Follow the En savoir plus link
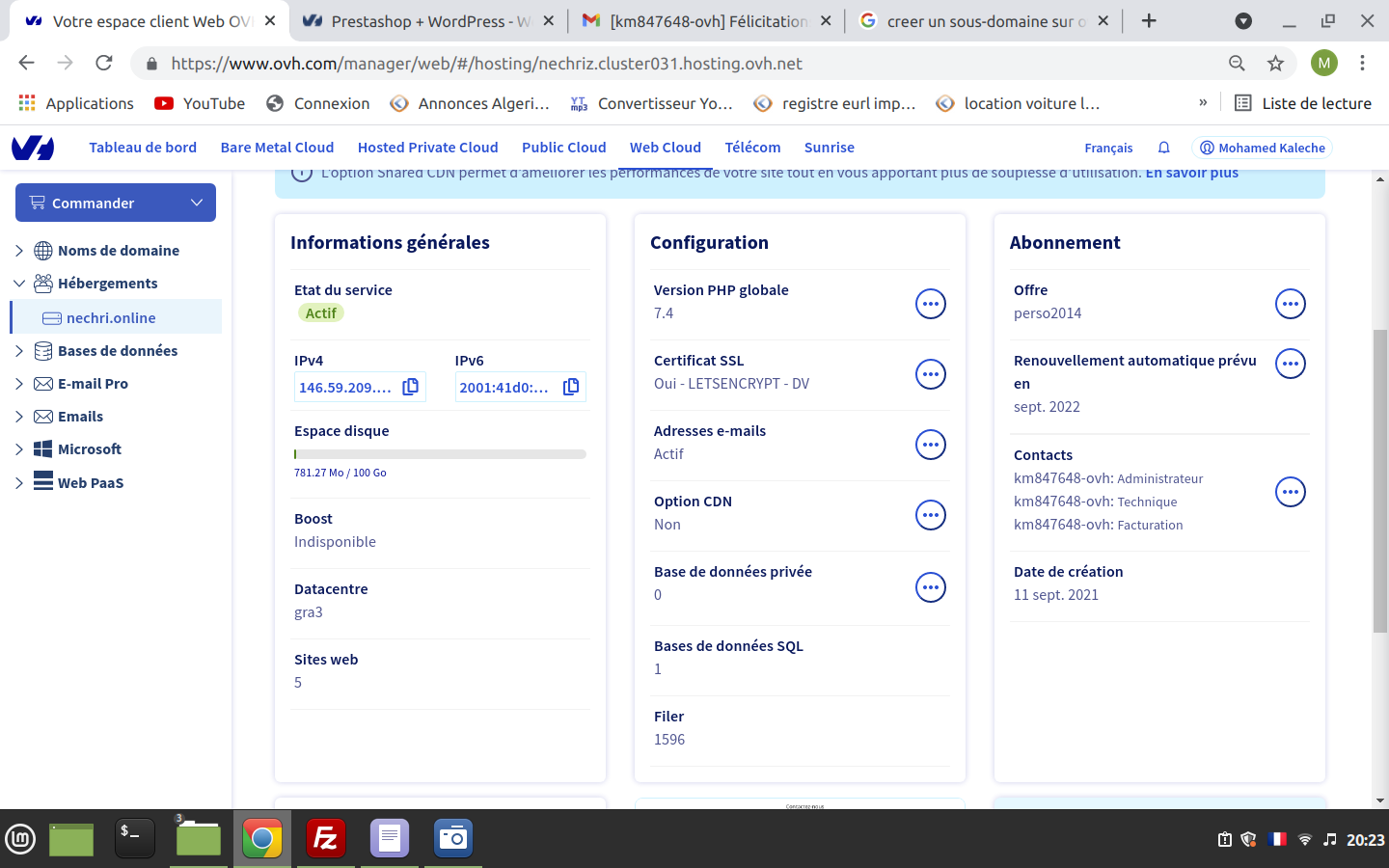 [x=1192, y=174]
